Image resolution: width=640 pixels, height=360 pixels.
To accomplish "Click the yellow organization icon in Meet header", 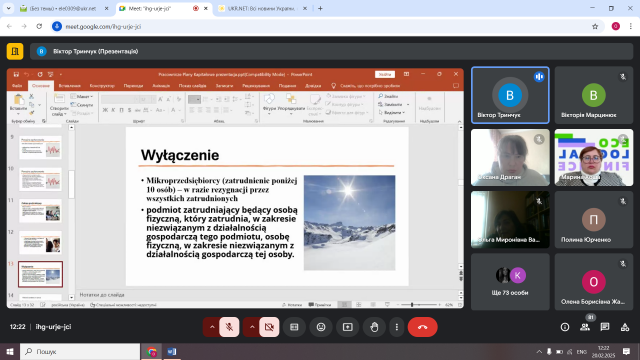I will tap(15, 51).
